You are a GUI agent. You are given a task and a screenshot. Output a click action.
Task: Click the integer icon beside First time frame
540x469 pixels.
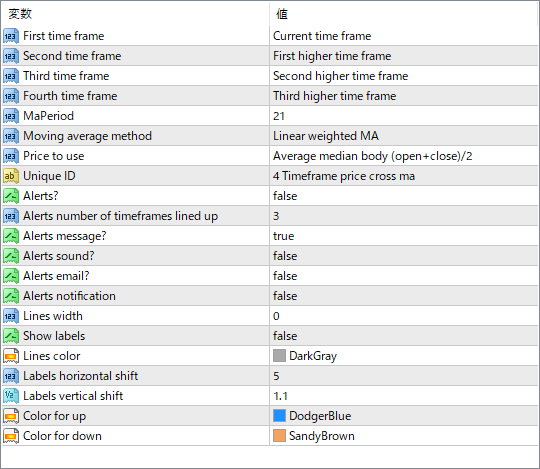[11, 36]
